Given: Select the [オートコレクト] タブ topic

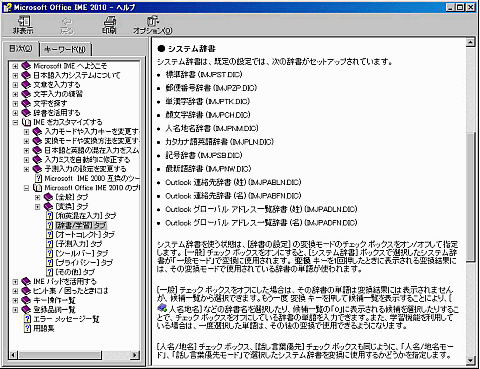Looking at the screenshot, I should (85, 235).
